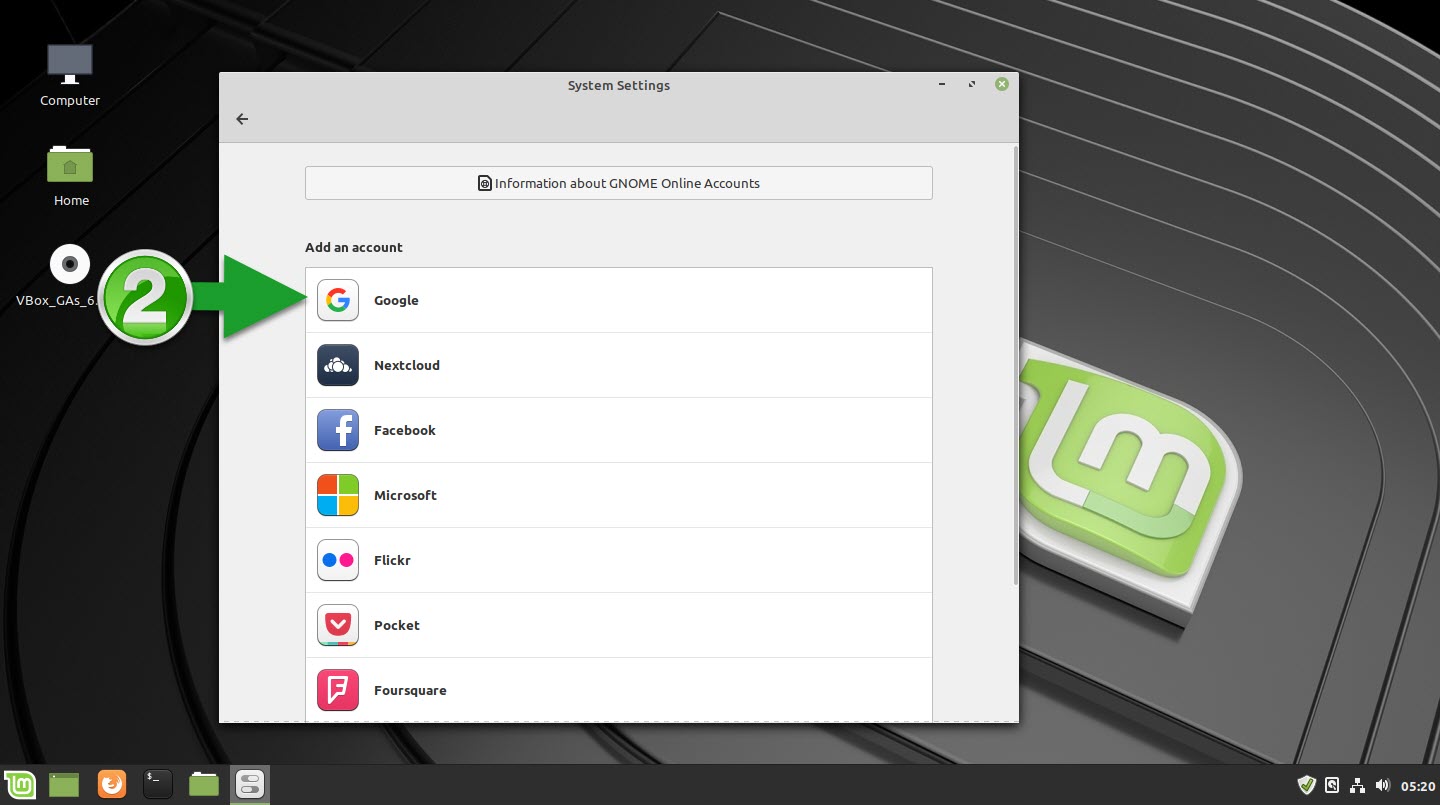Open the clock showing 05:20
Viewport: 1440px width, 805px height.
pos(1418,787)
